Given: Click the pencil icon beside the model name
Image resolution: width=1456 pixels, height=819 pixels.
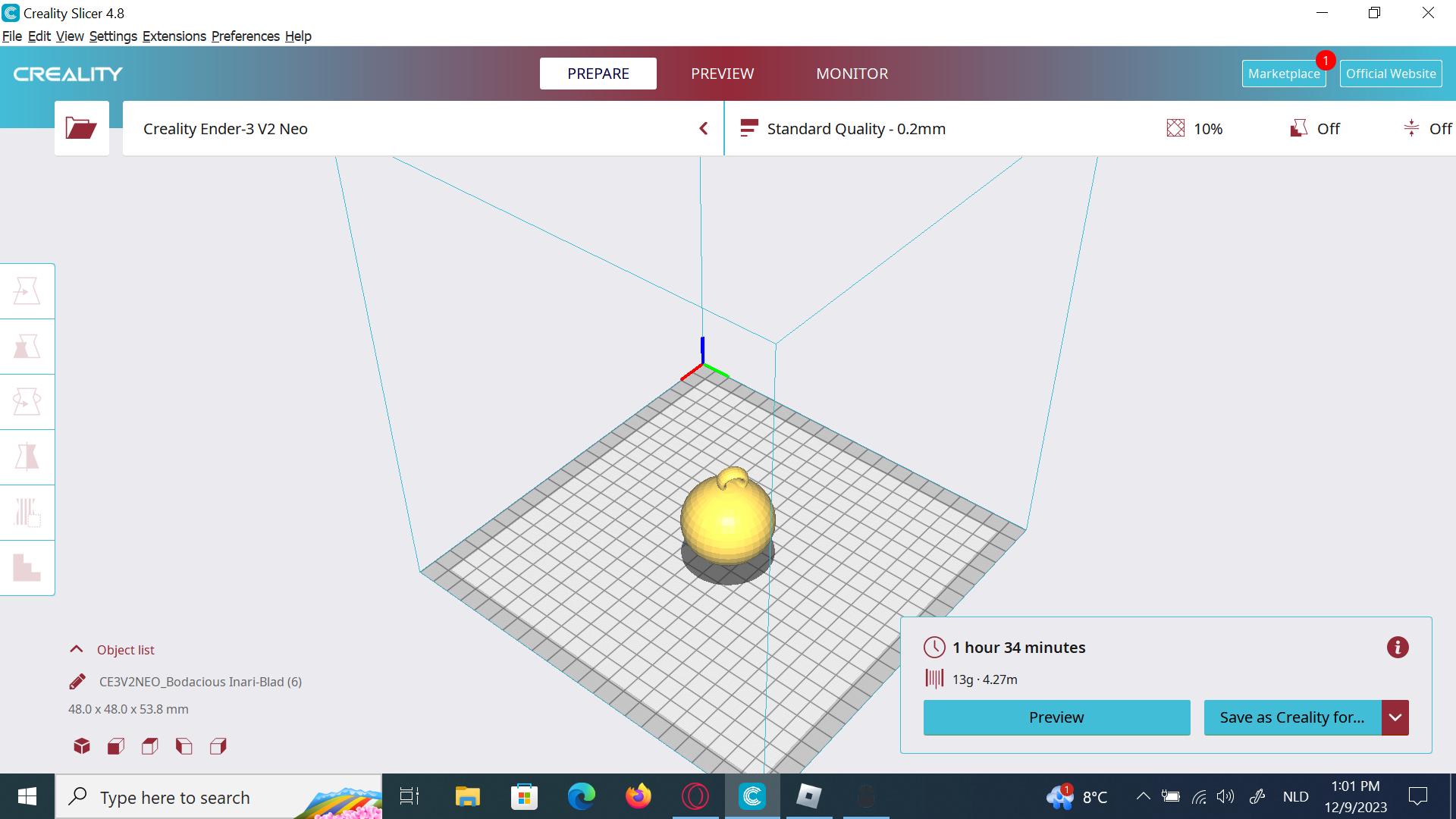Looking at the screenshot, I should coord(77,682).
